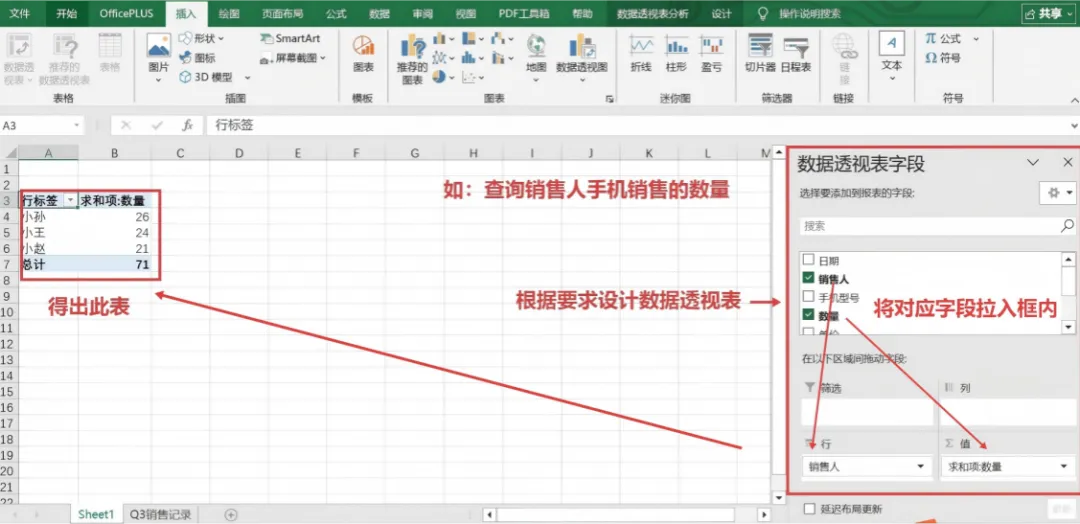The height and width of the screenshot is (524, 1080).
Task: Open the 图表 group dialog launcher
Action: pyautogui.click(x=610, y=99)
